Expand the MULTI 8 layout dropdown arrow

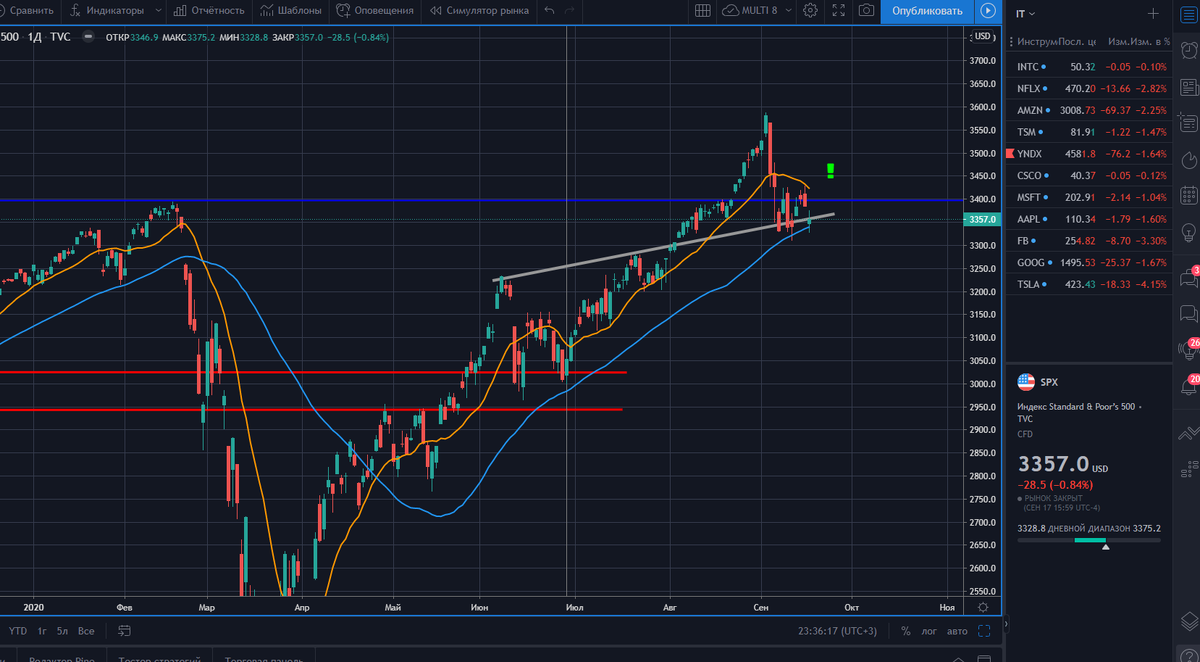coord(788,11)
